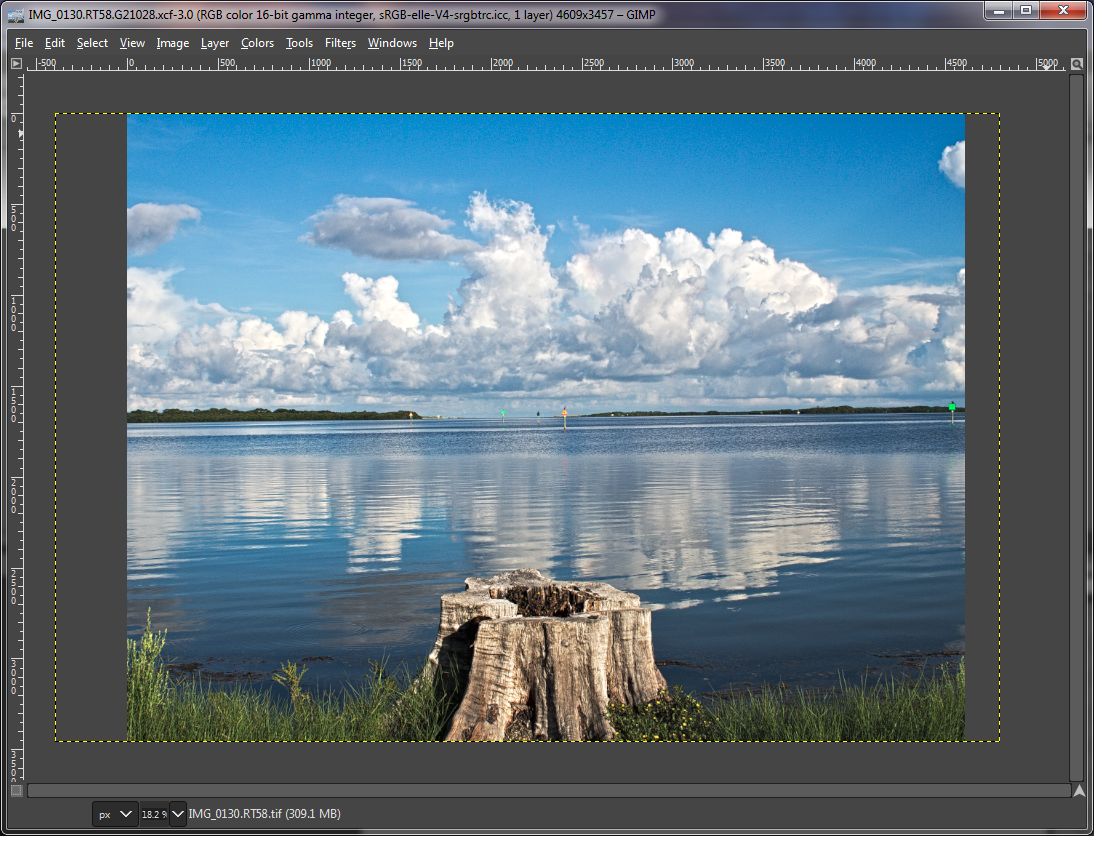This screenshot has height=844, width=1102.
Task: Click the navigation preview icon at bottom-right
Action: click(x=1078, y=791)
